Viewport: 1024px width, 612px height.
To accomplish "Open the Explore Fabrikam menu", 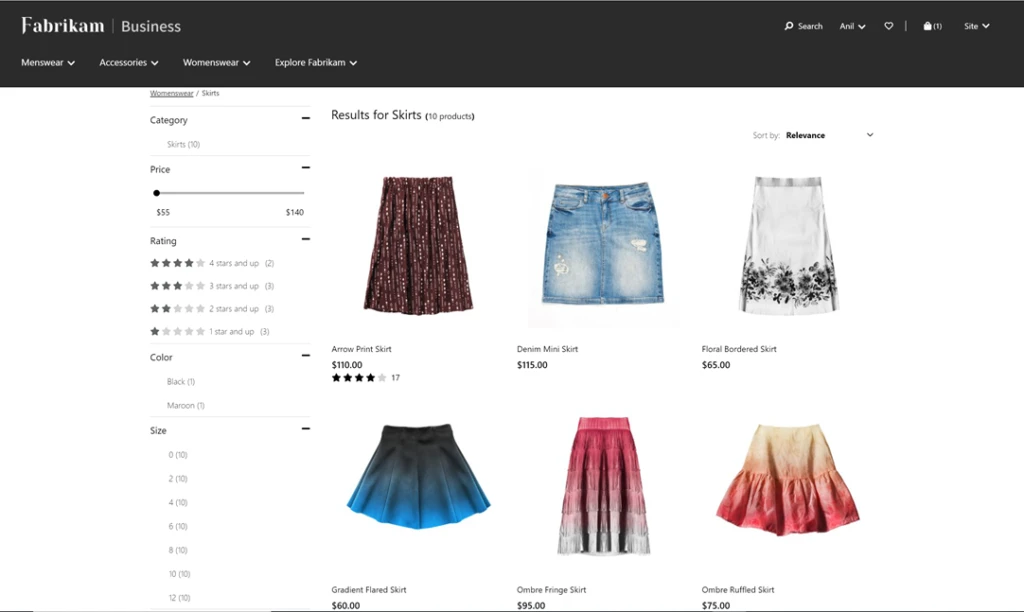I will click(x=315, y=62).
